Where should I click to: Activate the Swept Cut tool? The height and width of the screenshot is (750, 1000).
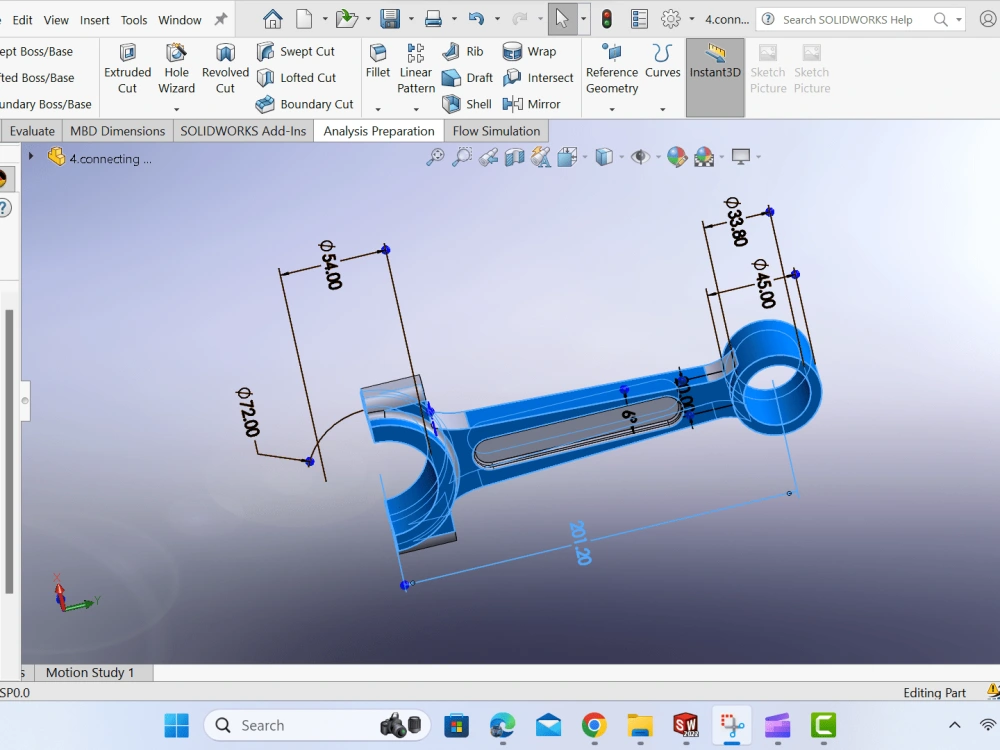296,51
